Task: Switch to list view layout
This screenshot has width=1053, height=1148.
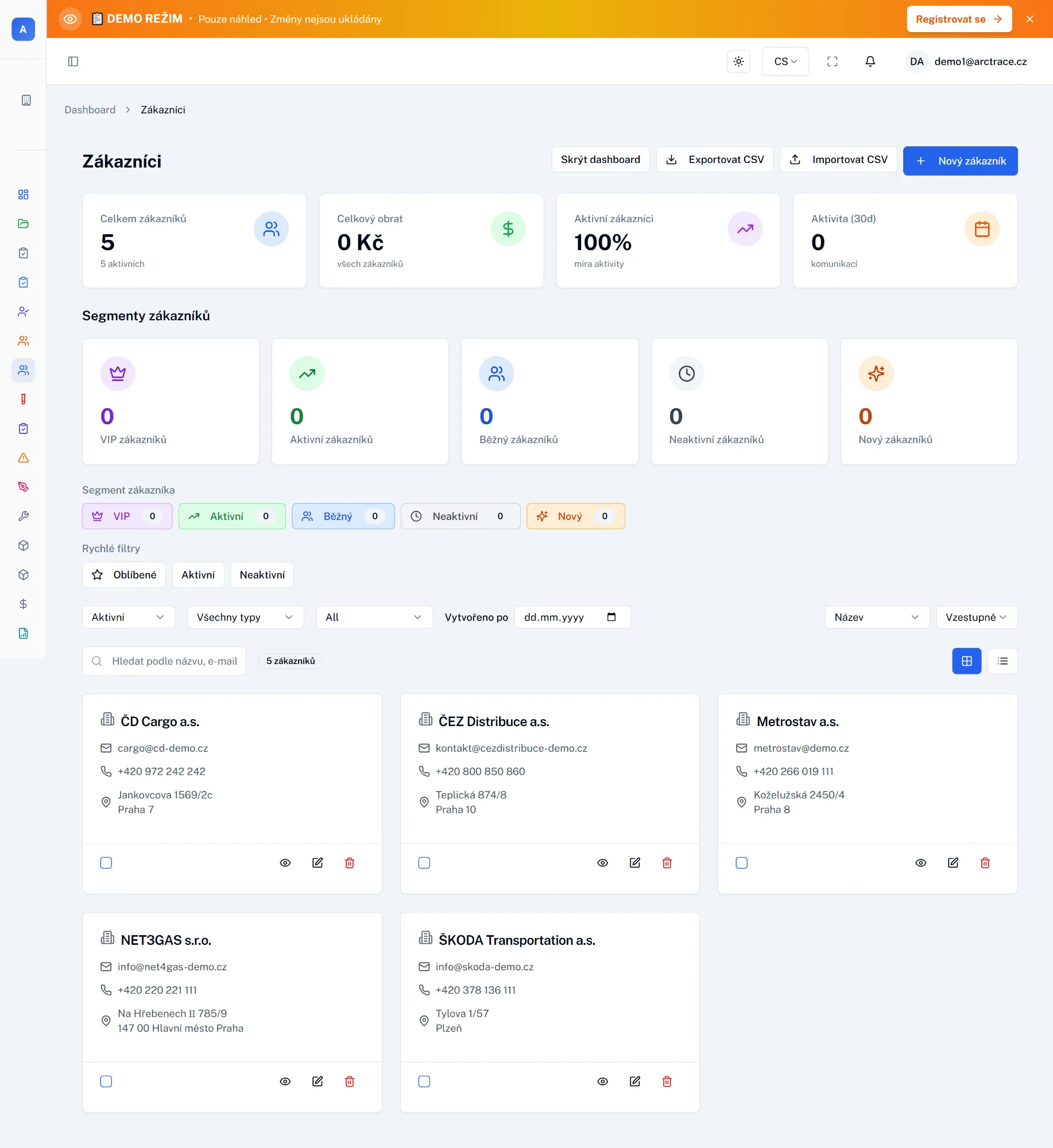Action: (x=1002, y=661)
